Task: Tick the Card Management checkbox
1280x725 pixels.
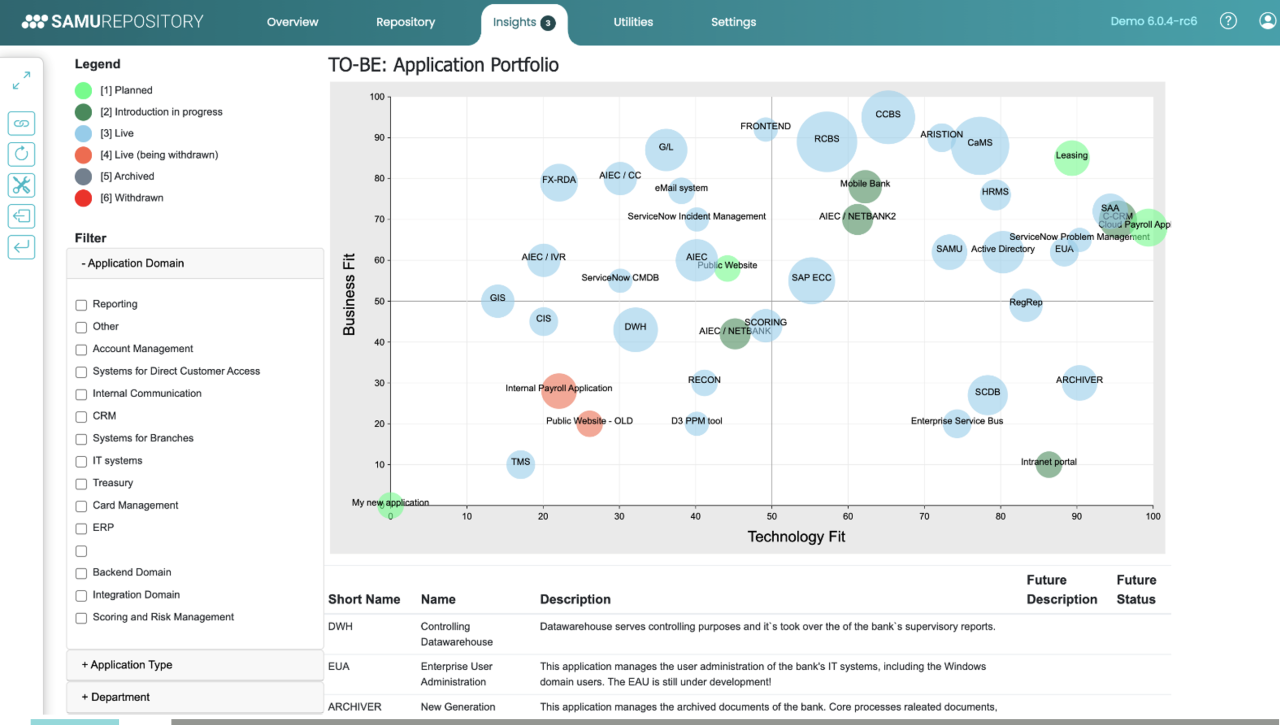Action: [x=81, y=506]
